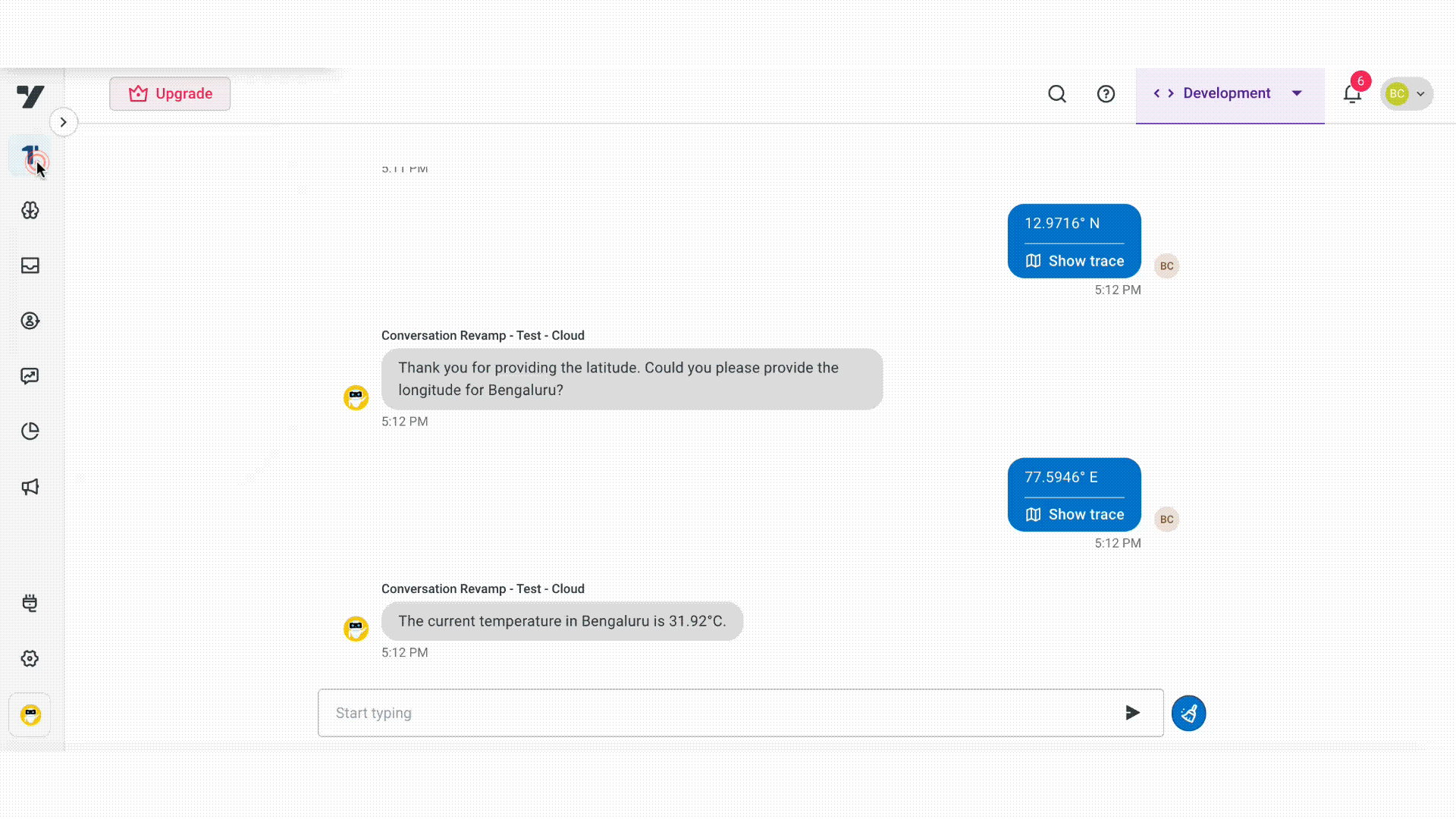
Task: Focus the Start typing message field
Action: (x=720, y=713)
